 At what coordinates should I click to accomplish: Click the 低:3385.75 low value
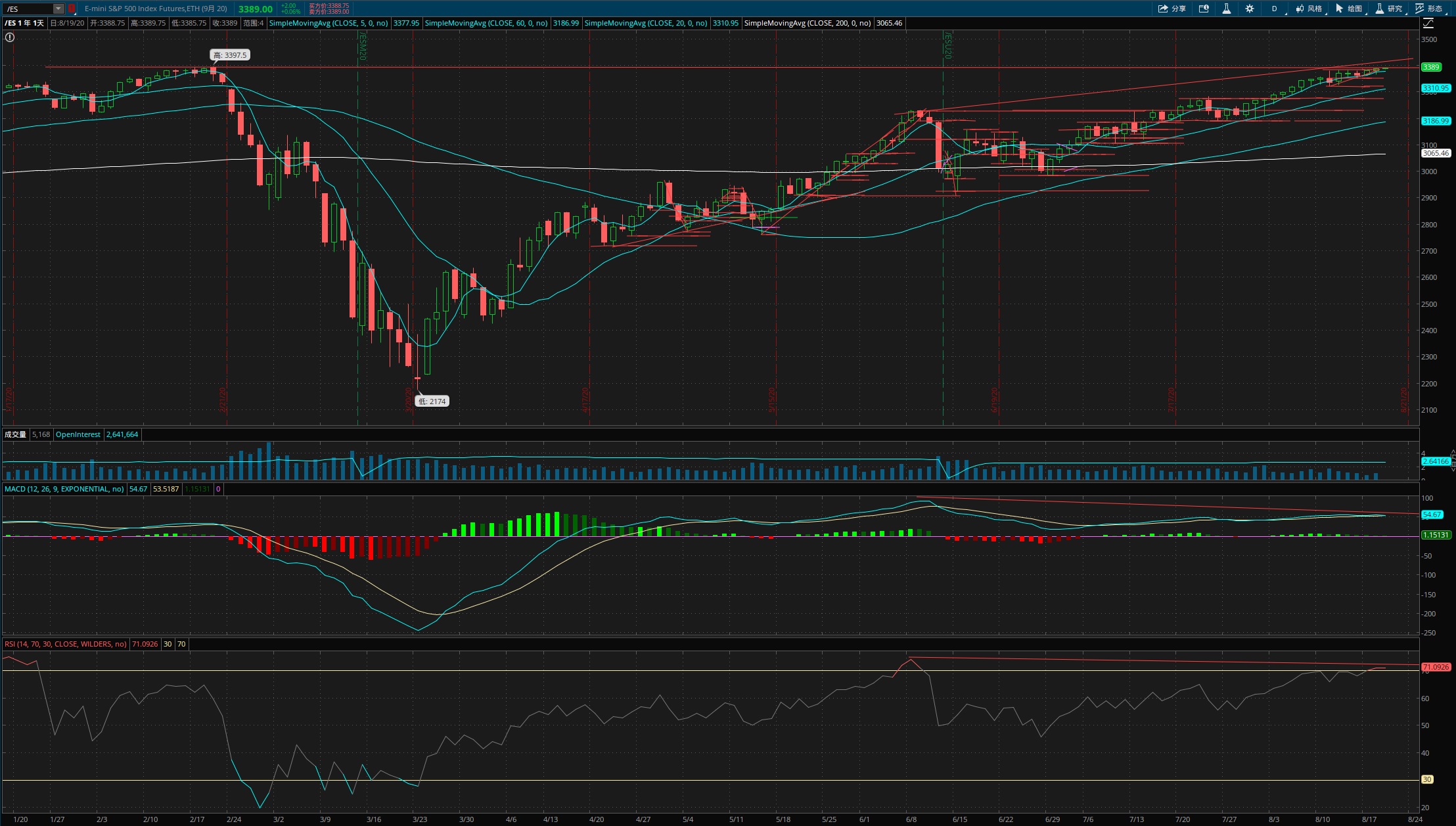point(189,23)
